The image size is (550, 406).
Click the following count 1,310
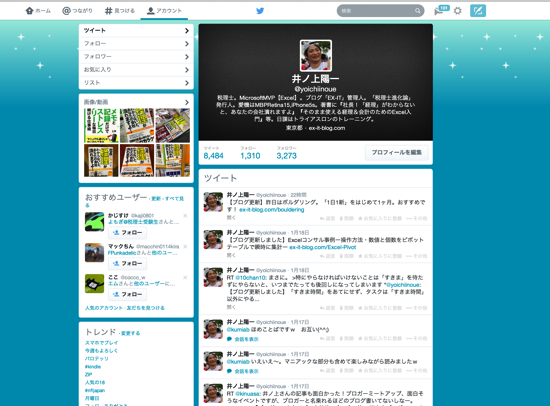coord(250,156)
